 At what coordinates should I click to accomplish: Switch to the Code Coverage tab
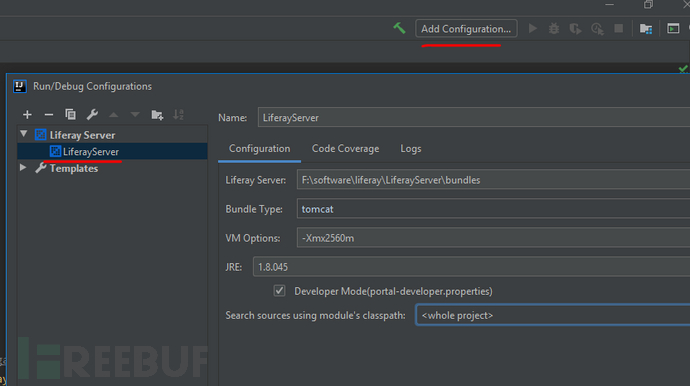pos(345,149)
